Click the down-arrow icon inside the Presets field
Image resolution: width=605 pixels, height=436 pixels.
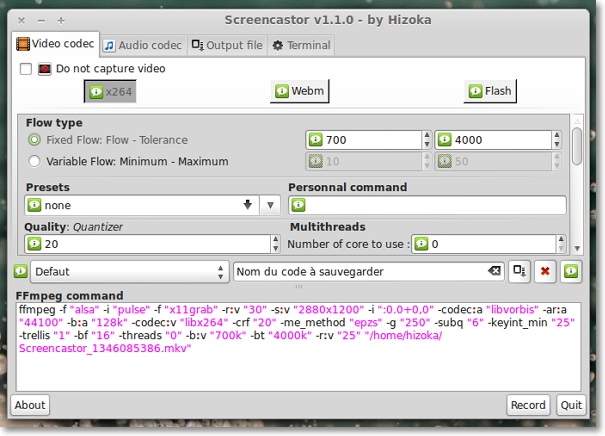coord(248,204)
